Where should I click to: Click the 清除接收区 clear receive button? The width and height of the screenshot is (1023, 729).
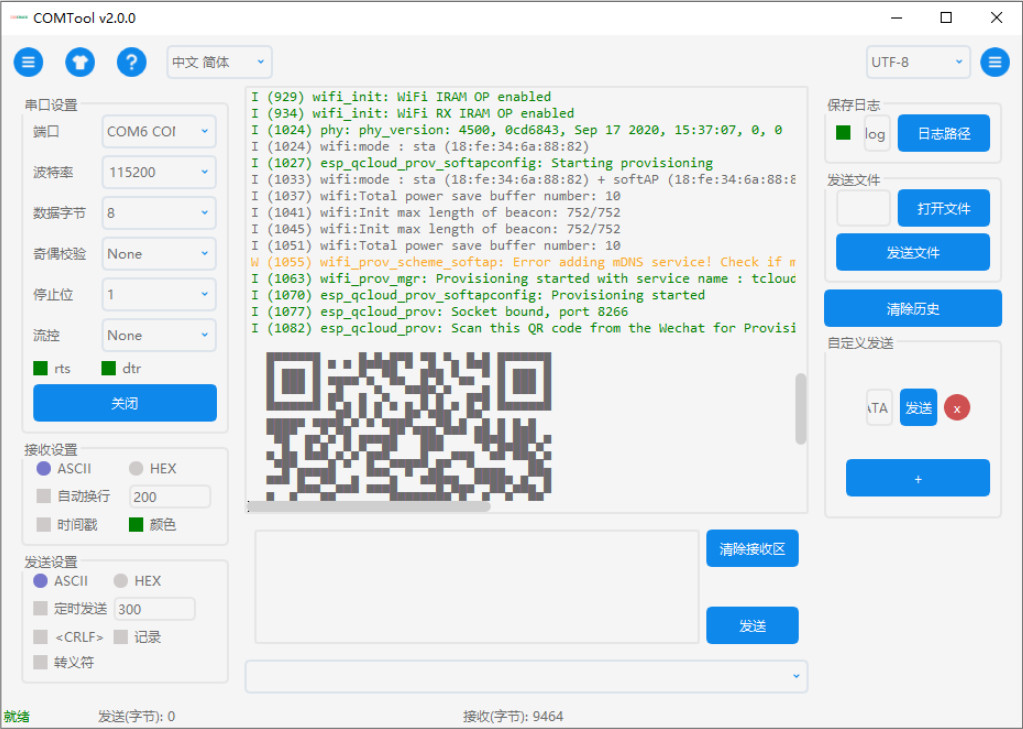pos(752,548)
